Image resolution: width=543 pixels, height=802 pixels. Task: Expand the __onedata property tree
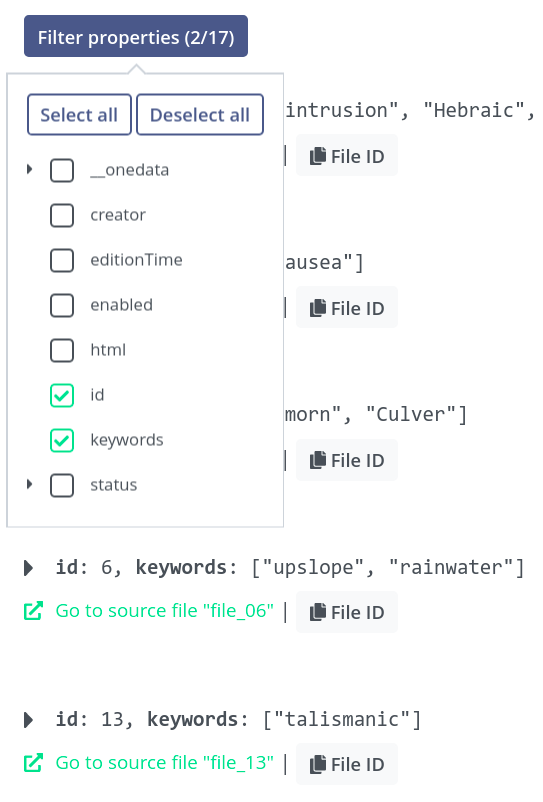[x=29, y=169]
